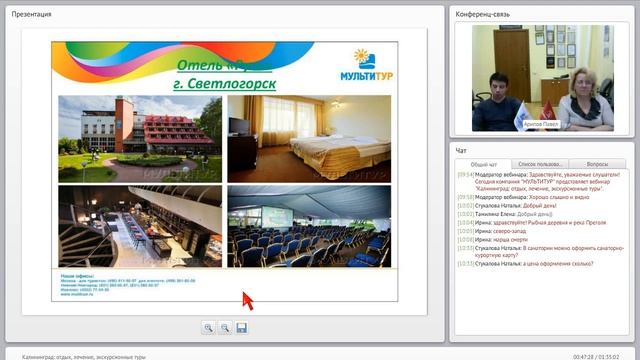Open the Вопросы tab in chat
The height and width of the screenshot is (360, 640).
click(x=597, y=164)
